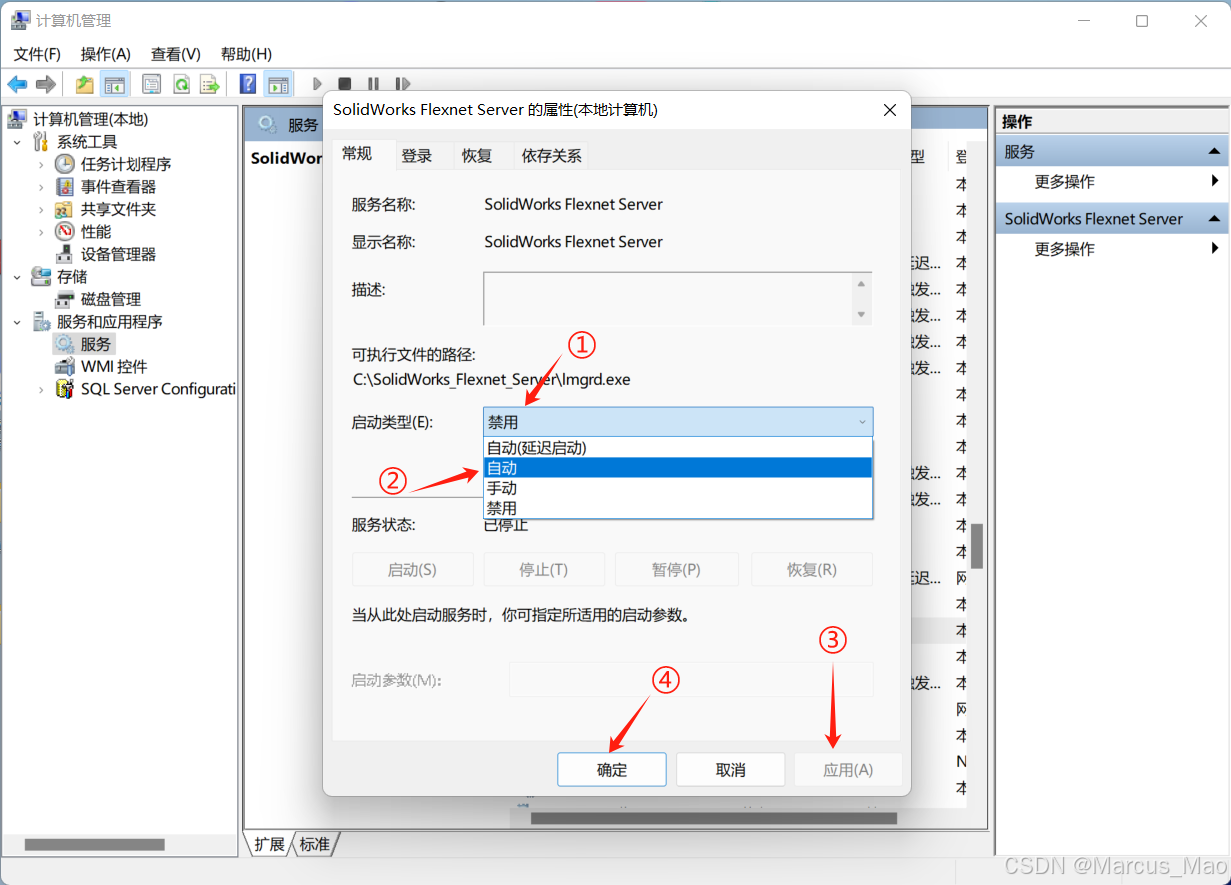
Task: Click the Event Viewer icon in the tree
Action: [x=64, y=187]
